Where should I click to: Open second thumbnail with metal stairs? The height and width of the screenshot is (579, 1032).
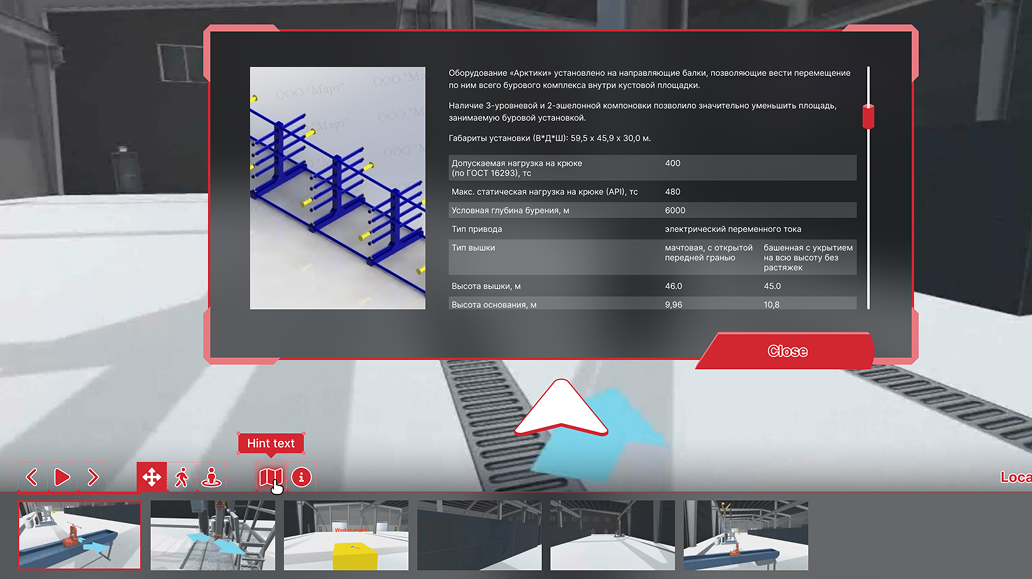212,535
